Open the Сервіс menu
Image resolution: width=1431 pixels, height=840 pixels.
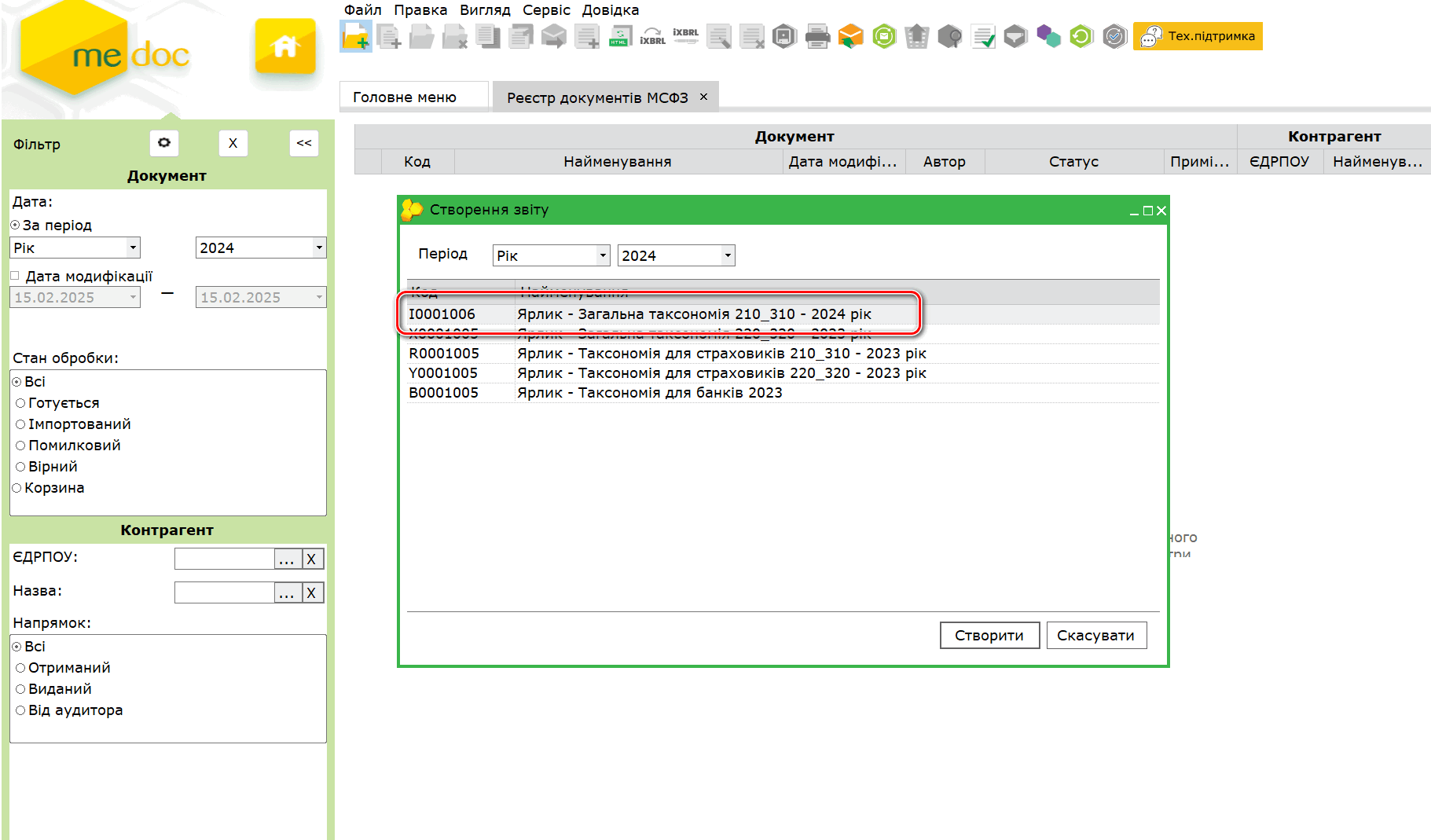546,10
